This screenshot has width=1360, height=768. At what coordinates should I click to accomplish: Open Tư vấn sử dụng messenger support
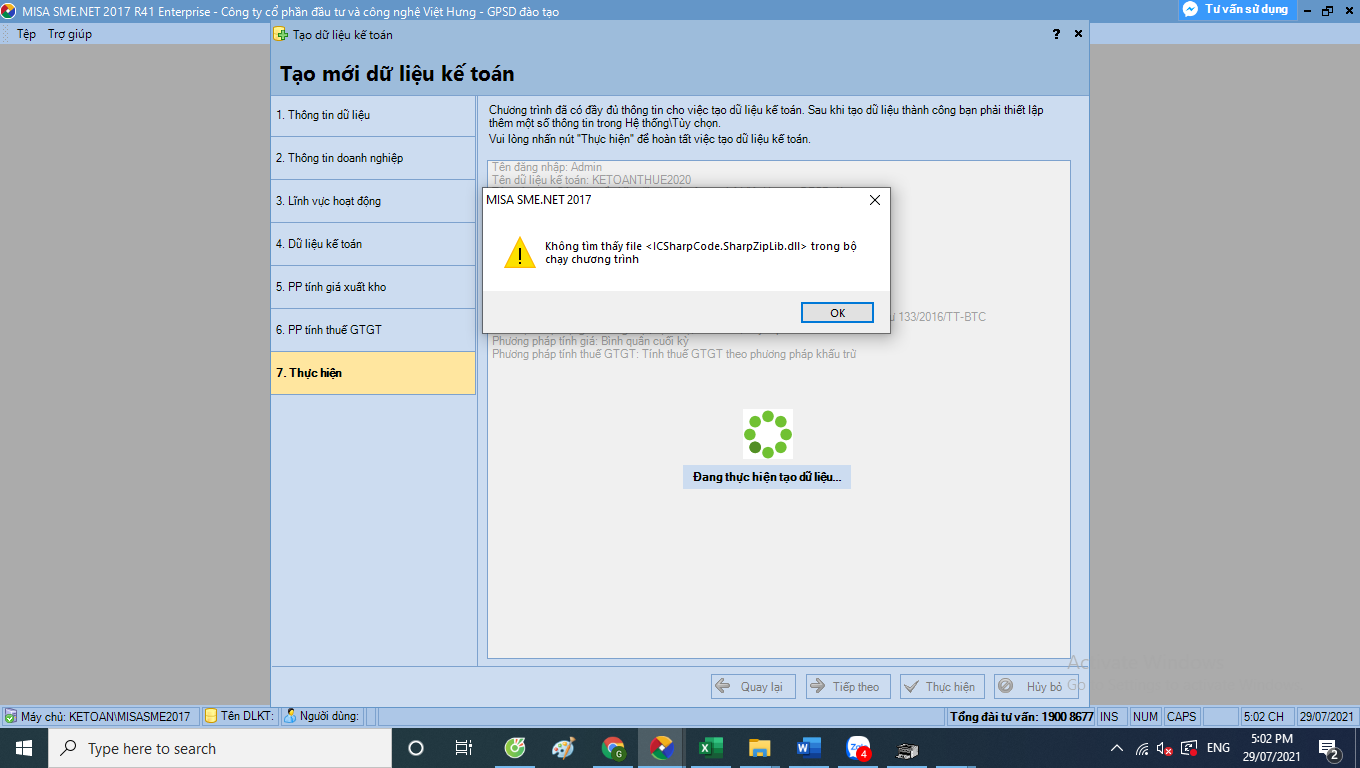point(1236,9)
